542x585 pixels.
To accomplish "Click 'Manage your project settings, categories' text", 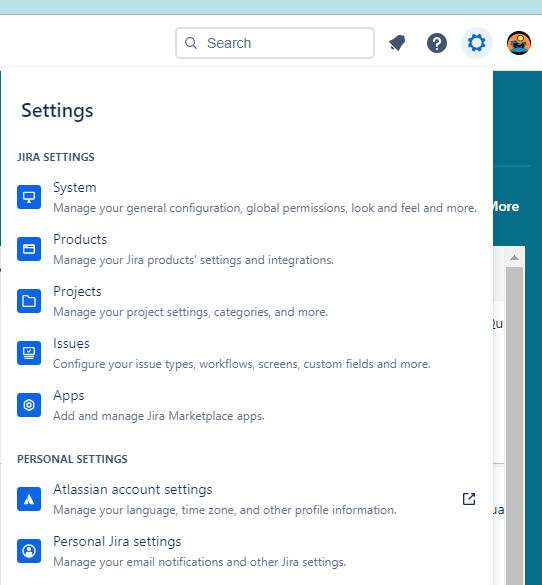I will [190, 312].
